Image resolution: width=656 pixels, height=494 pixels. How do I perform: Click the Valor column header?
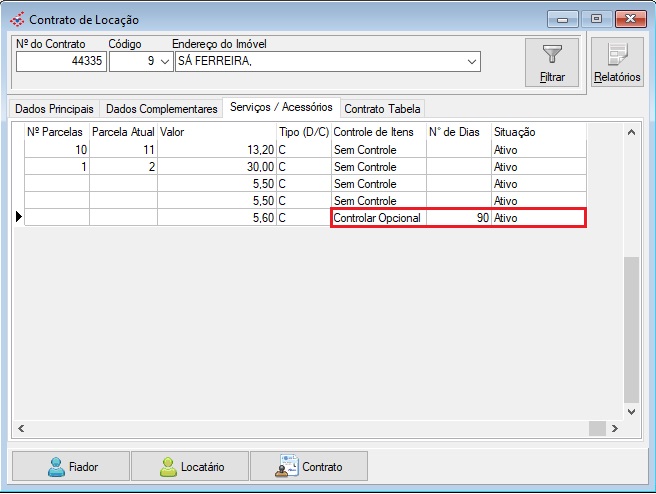pos(215,132)
